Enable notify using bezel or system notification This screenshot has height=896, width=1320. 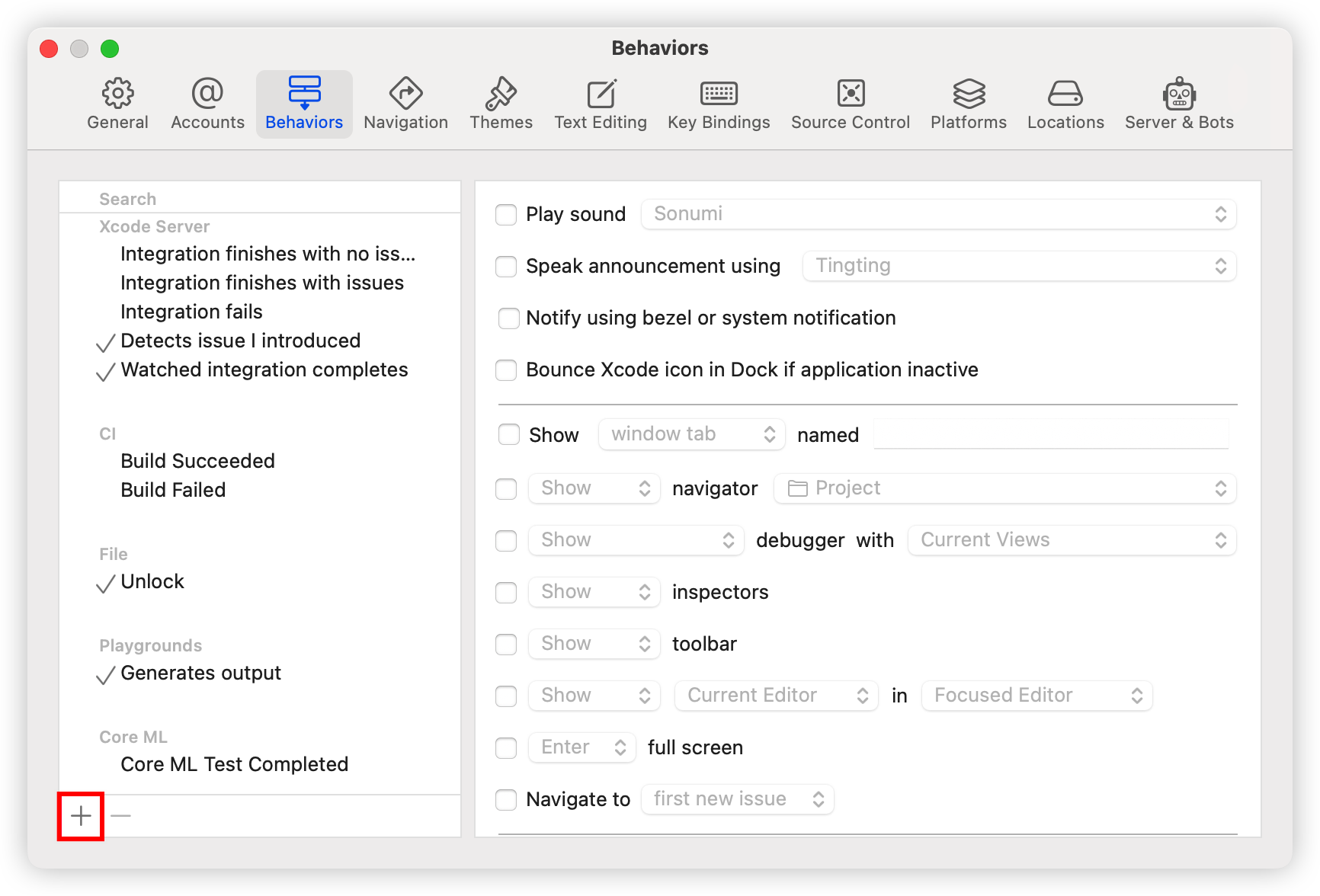pos(508,318)
